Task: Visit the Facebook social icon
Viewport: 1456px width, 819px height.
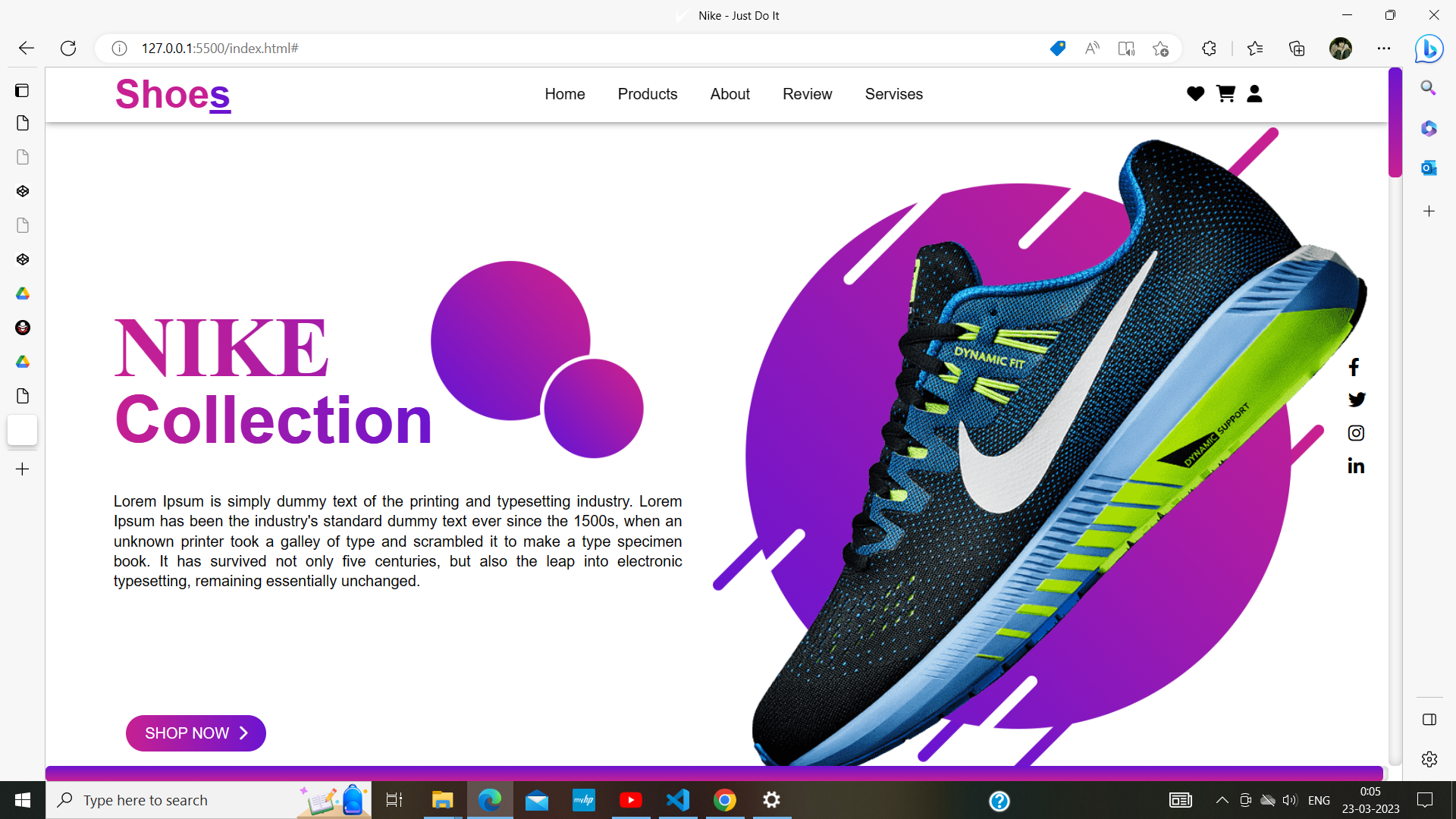Action: click(1355, 367)
